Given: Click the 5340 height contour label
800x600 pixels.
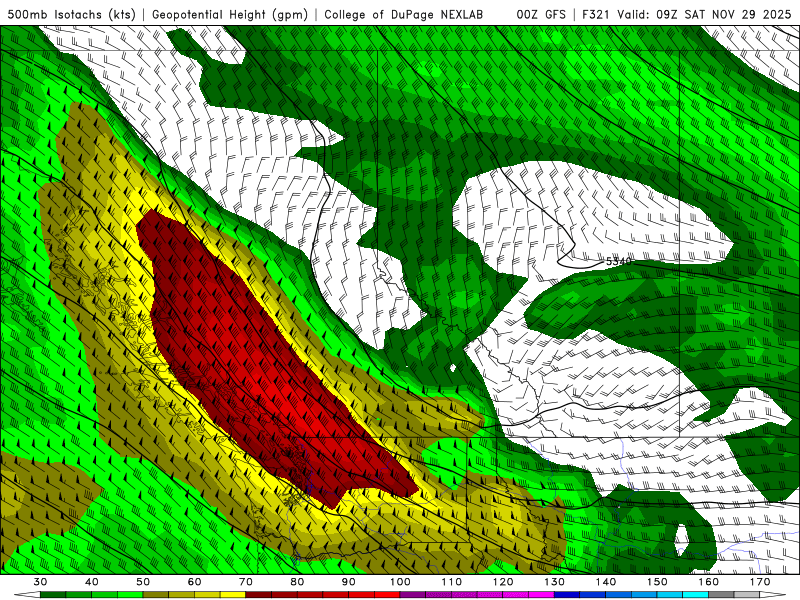Looking at the screenshot, I should coord(618,261).
